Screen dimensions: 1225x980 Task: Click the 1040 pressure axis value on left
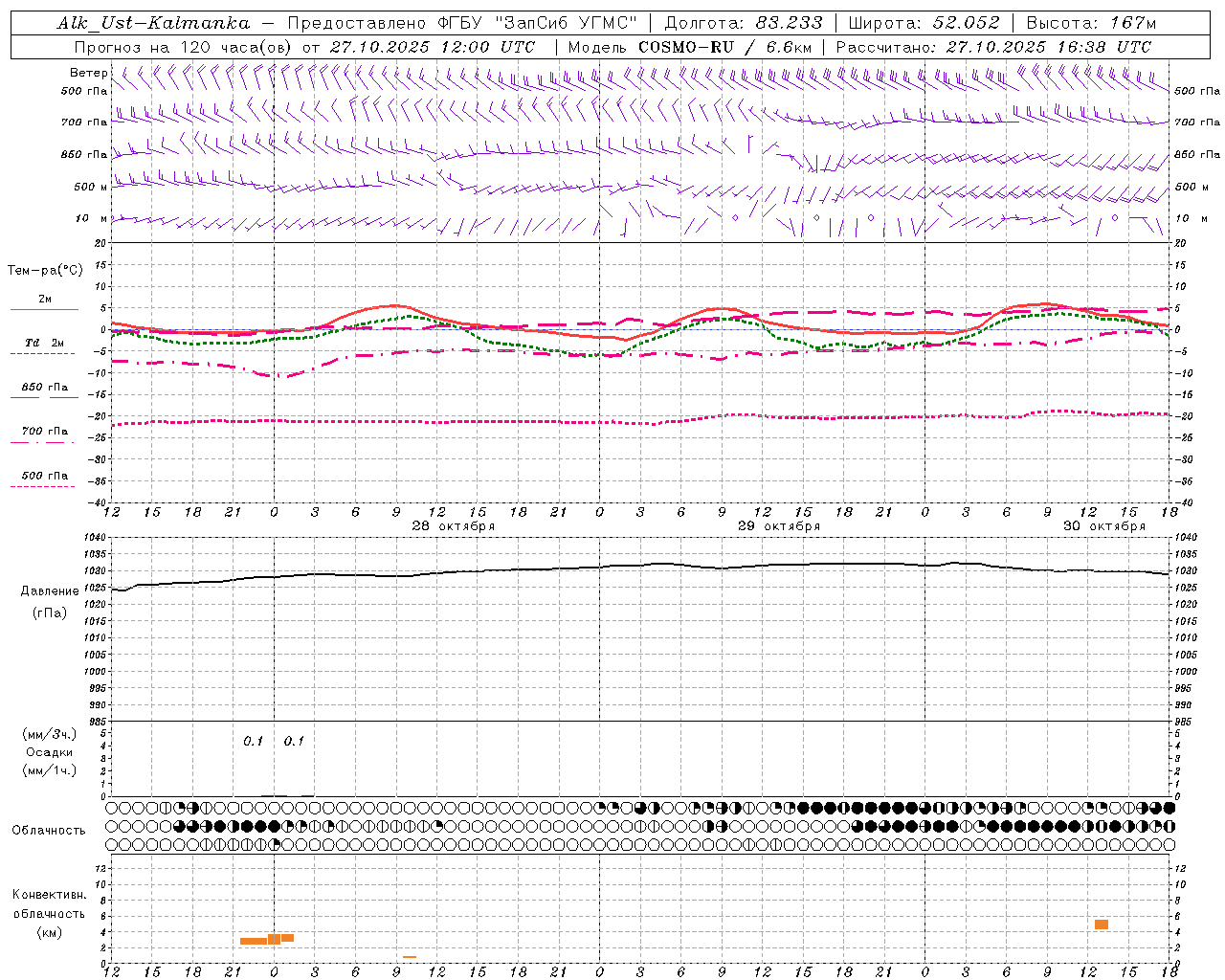[97, 538]
